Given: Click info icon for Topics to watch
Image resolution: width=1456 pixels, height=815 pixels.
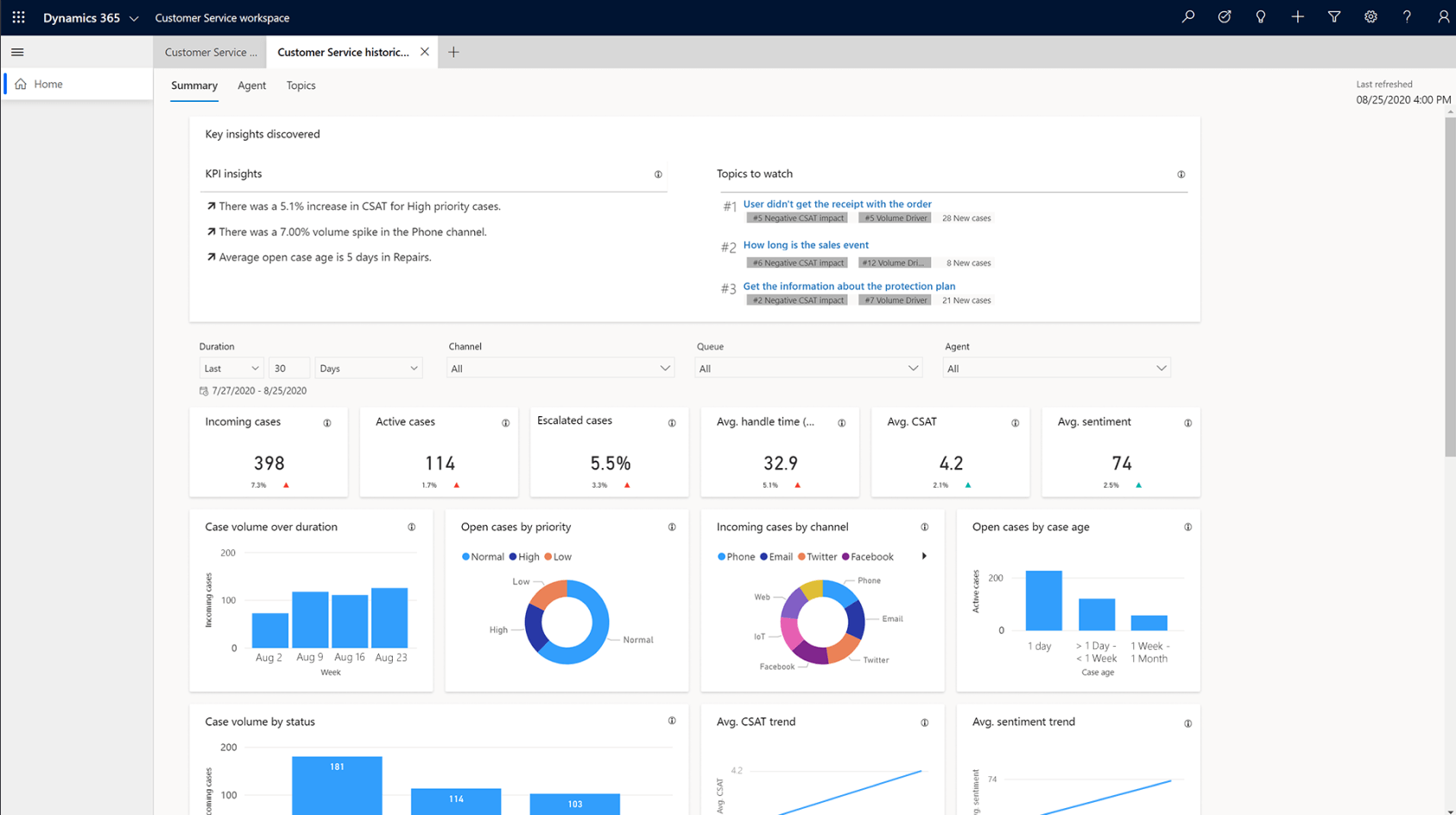Looking at the screenshot, I should (x=1181, y=174).
